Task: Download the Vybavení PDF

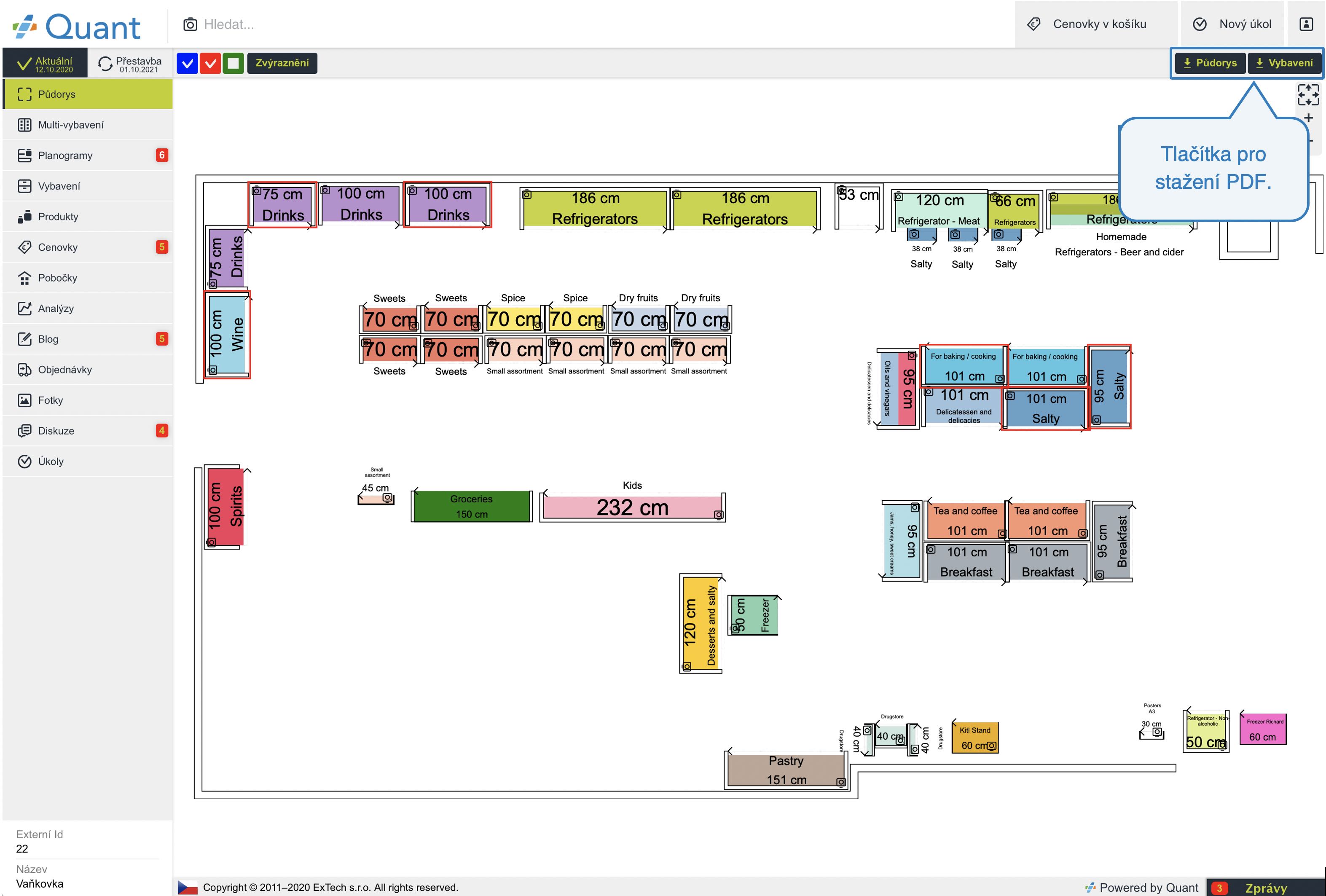Action: pos(1284,63)
